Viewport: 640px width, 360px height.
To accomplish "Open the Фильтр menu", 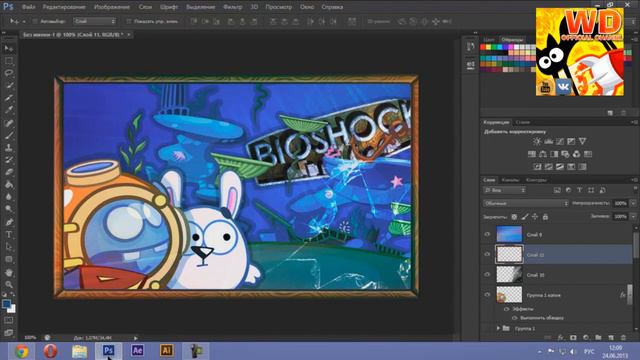I will click(233, 7).
